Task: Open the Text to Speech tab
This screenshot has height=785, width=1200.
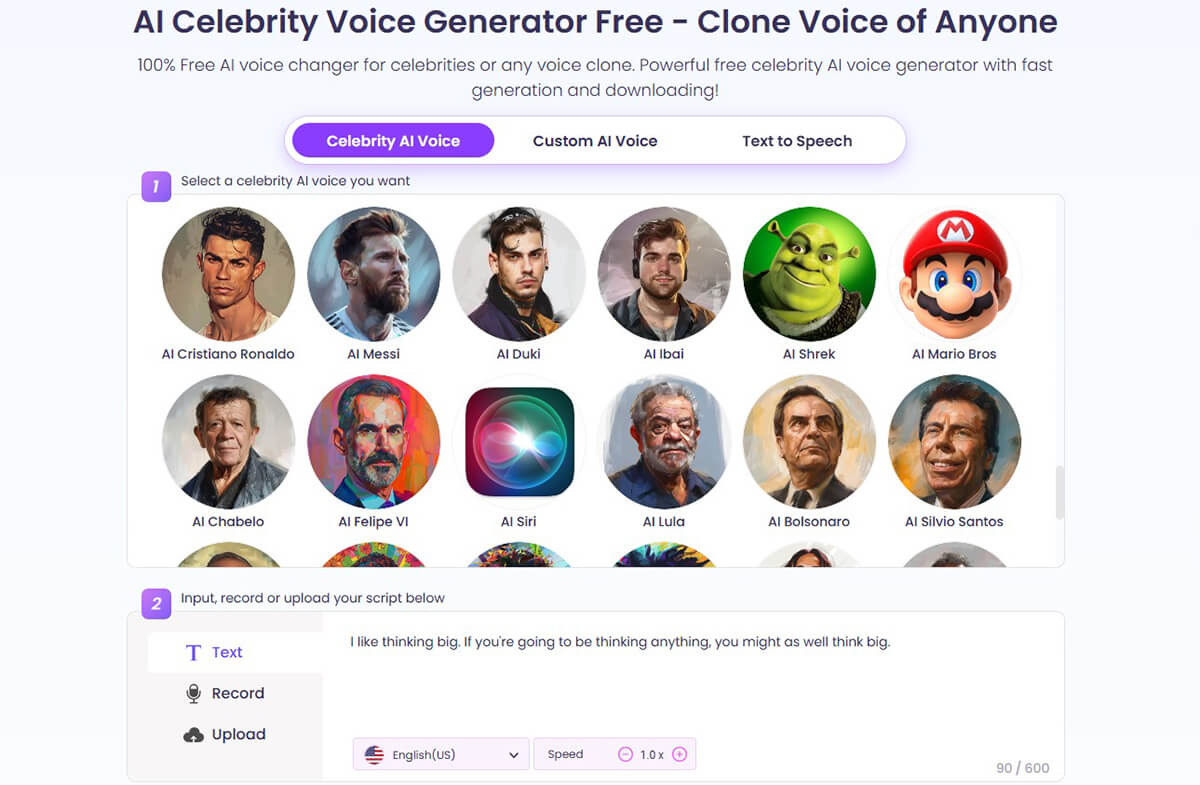Action: pos(797,141)
